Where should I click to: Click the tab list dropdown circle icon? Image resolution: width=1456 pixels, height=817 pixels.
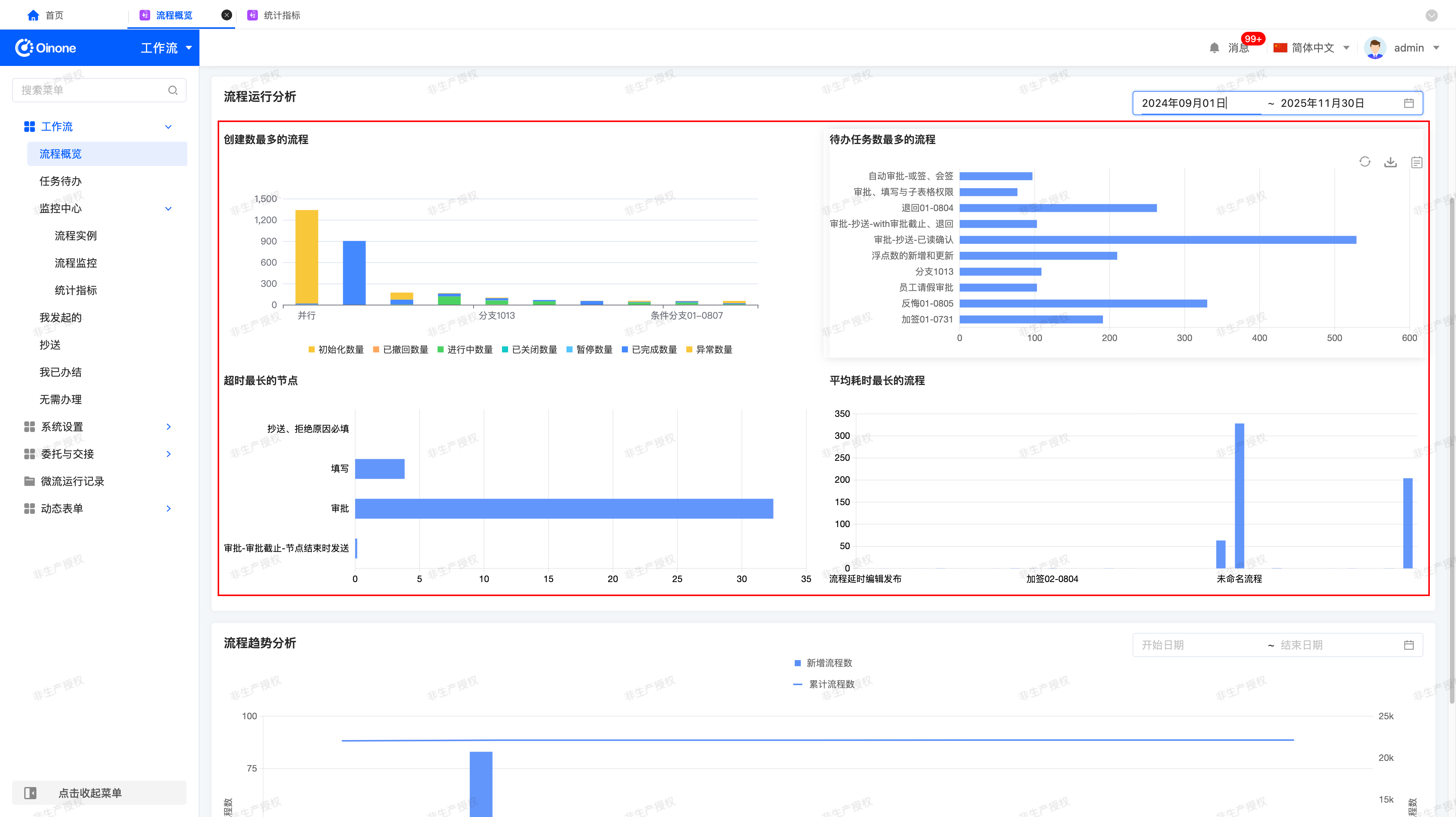(x=1432, y=15)
